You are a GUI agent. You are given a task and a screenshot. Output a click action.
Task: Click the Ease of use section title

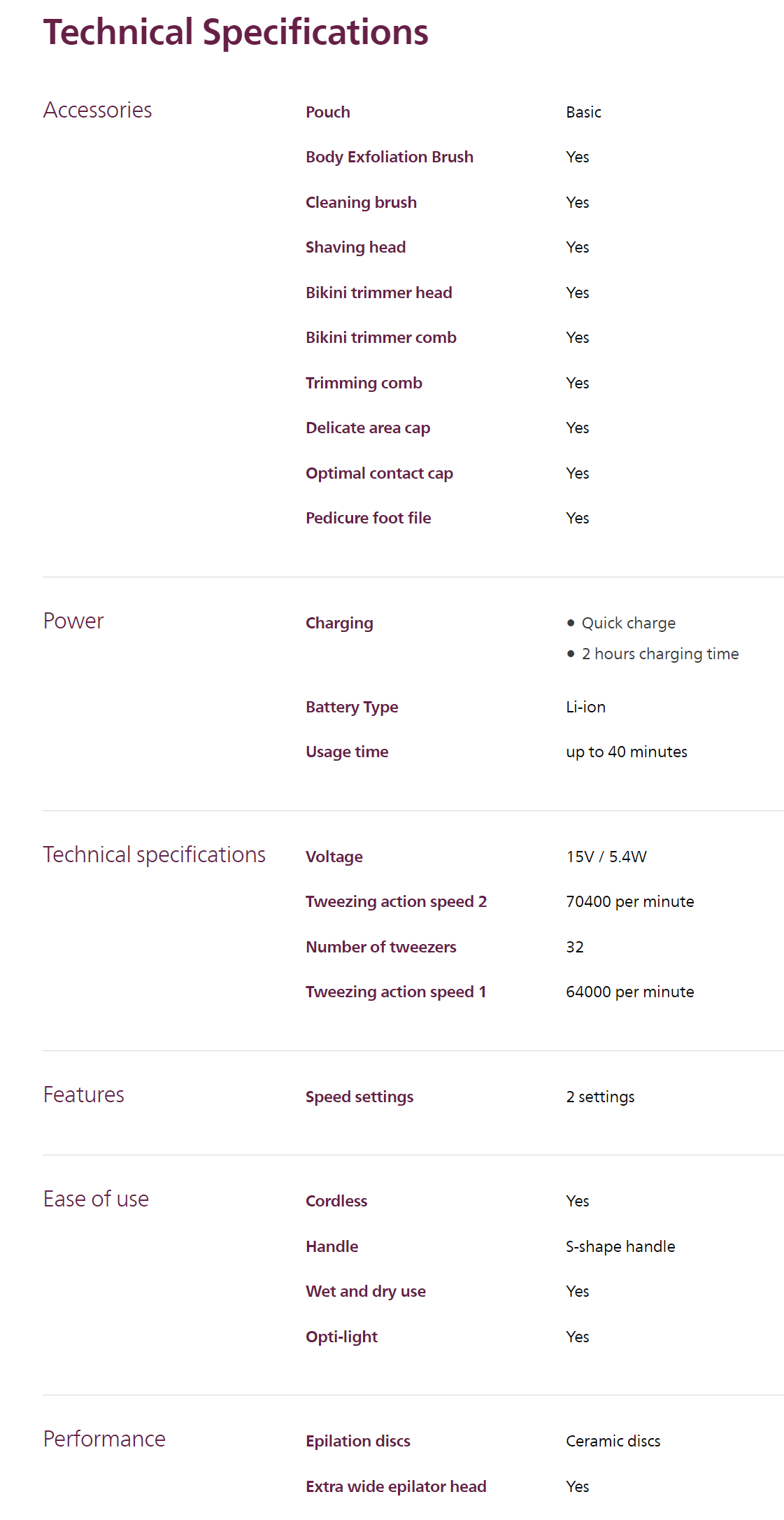click(x=96, y=1199)
